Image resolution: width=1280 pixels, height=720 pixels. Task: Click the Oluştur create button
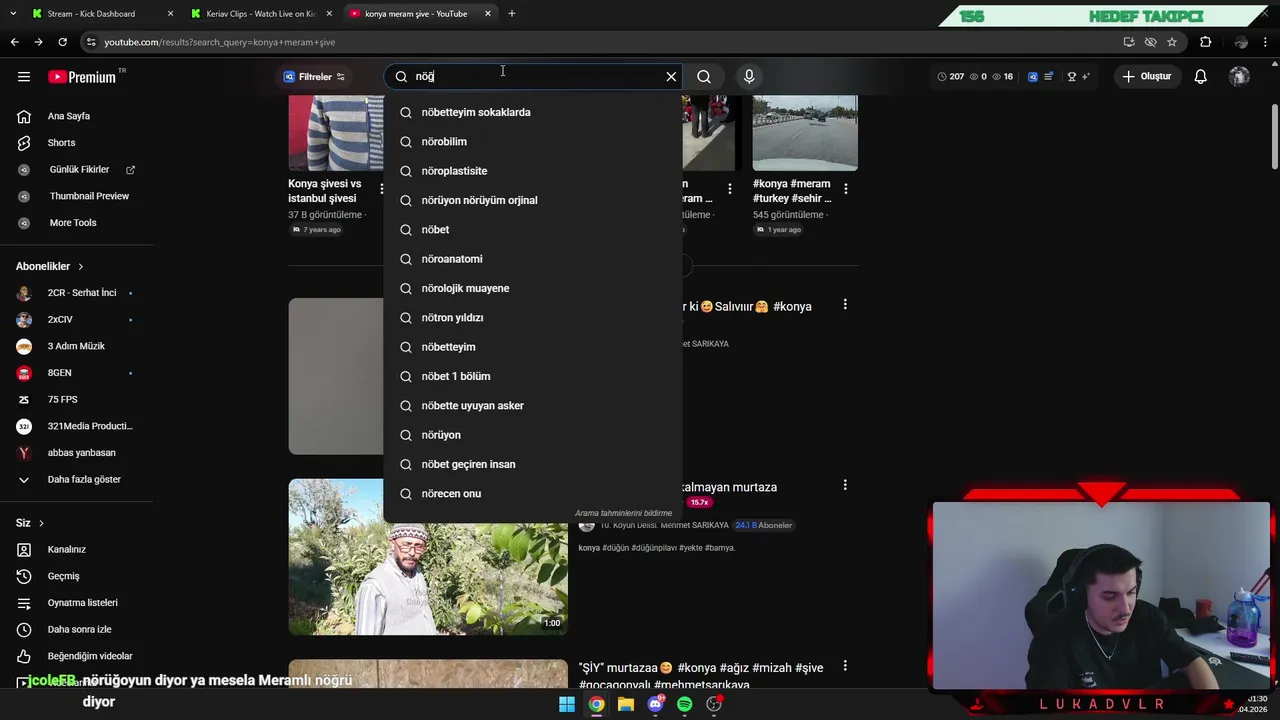pos(1146,77)
